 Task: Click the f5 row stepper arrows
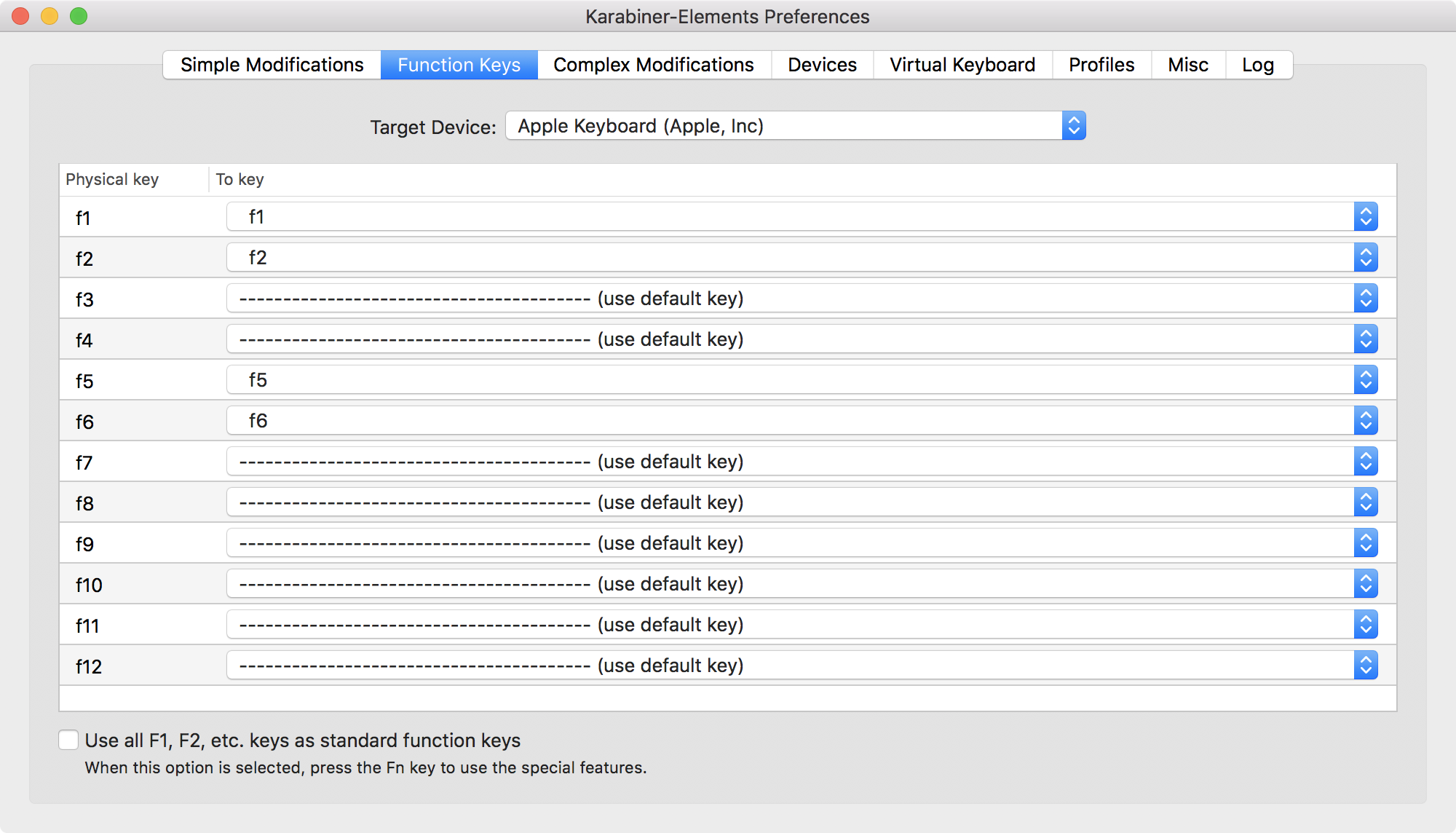(x=1366, y=380)
